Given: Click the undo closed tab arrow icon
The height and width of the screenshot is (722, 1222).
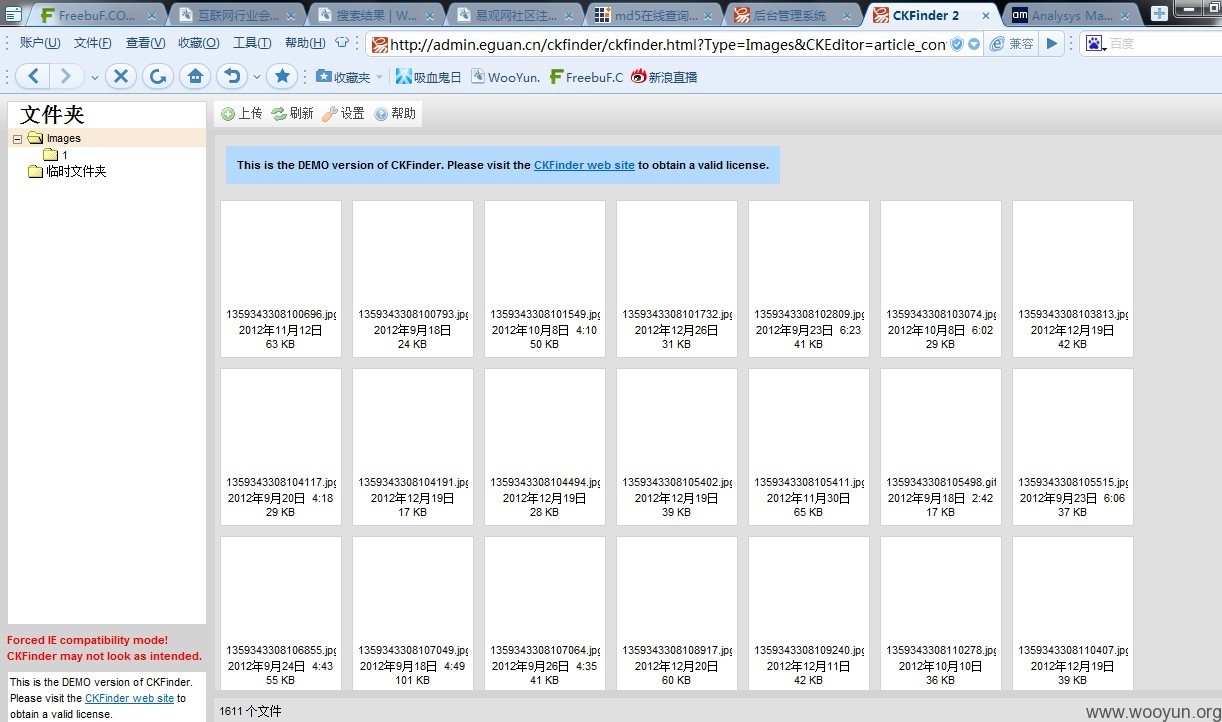Looking at the screenshot, I should pyautogui.click(x=232, y=76).
